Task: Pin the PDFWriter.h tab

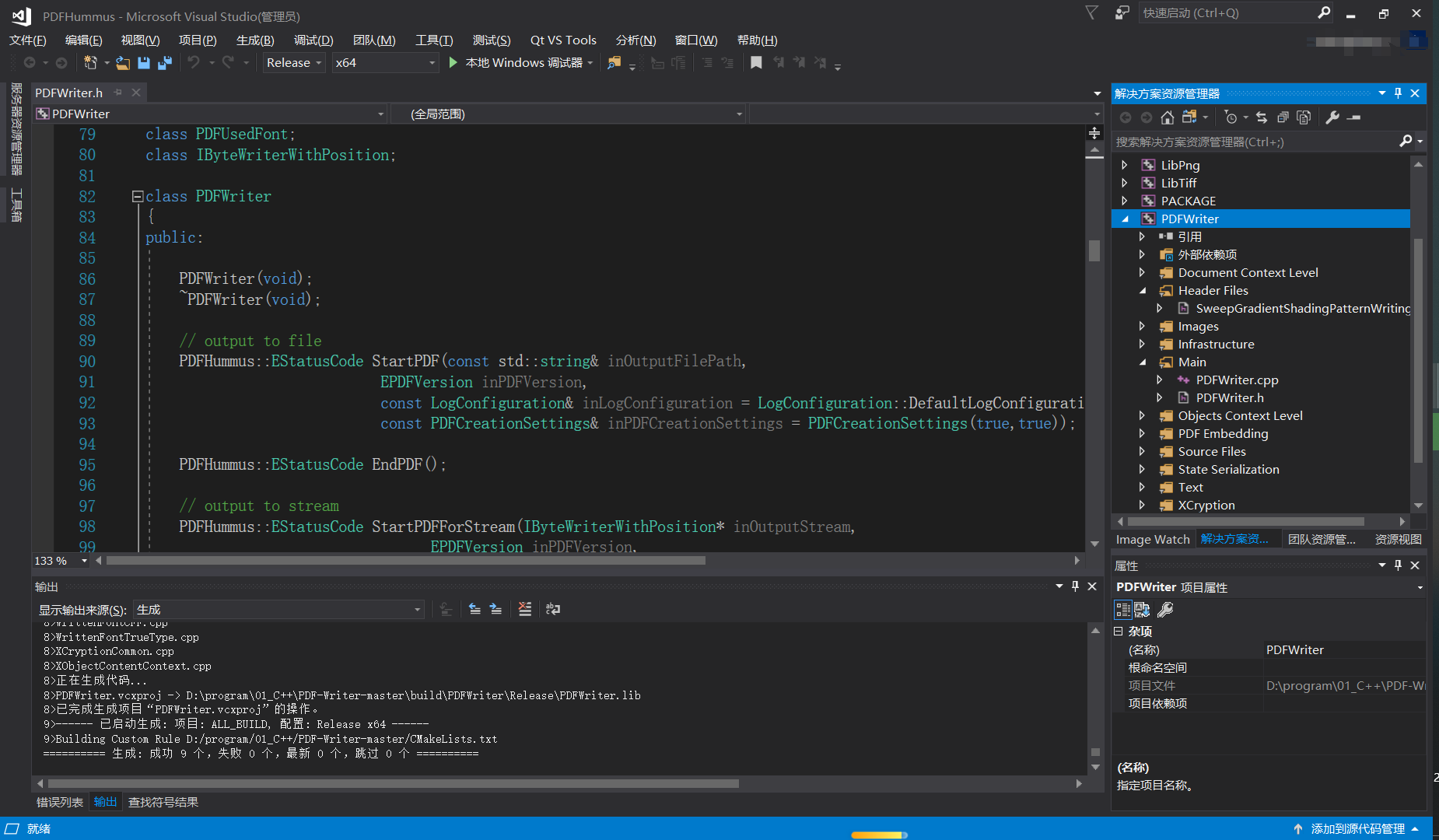Action: point(118,92)
